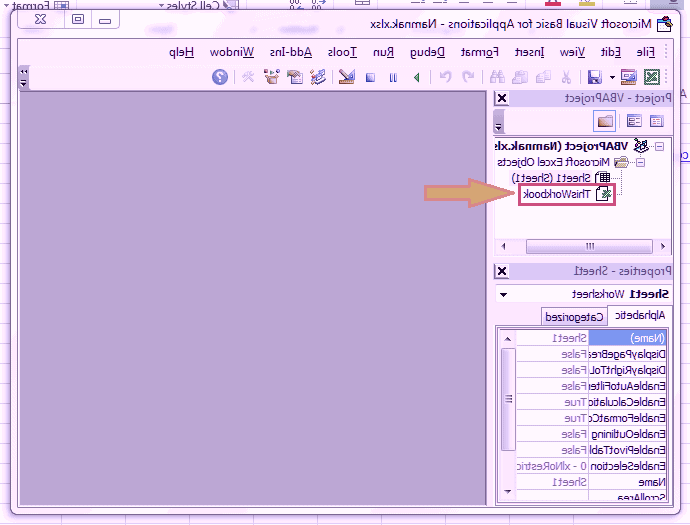Open the Sheet1 Worksheet object dropdown
Image resolution: width=690 pixels, height=525 pixels.
(x=503, y=294)
